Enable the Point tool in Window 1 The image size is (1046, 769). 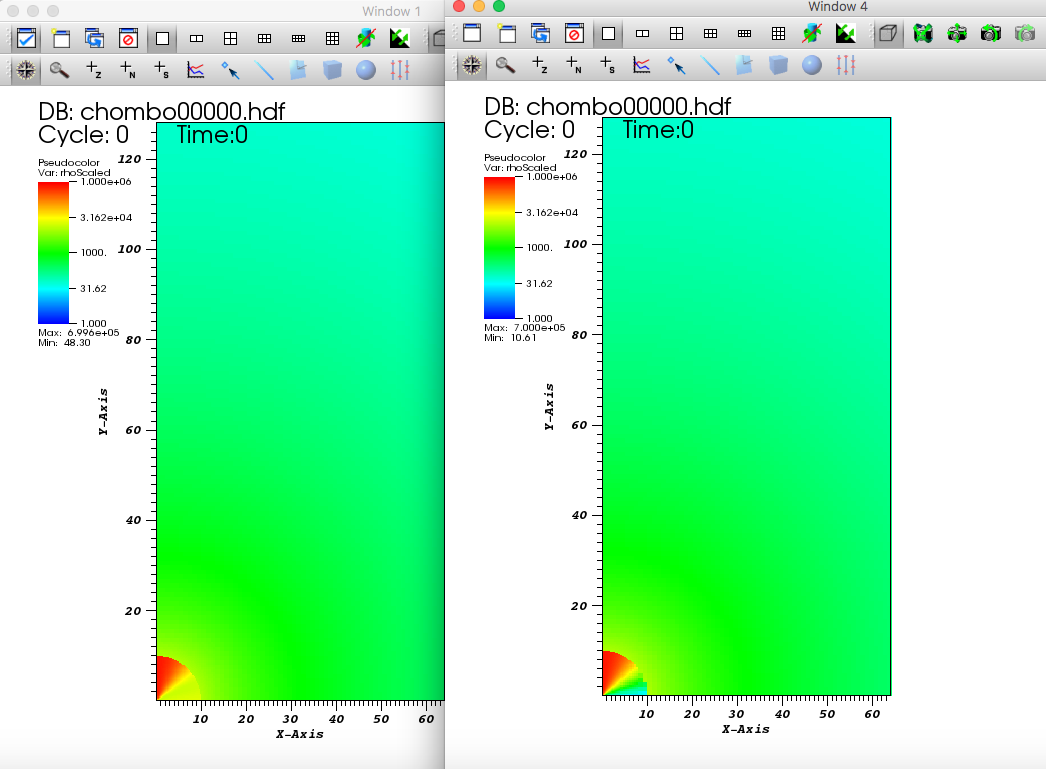point(230,69)
